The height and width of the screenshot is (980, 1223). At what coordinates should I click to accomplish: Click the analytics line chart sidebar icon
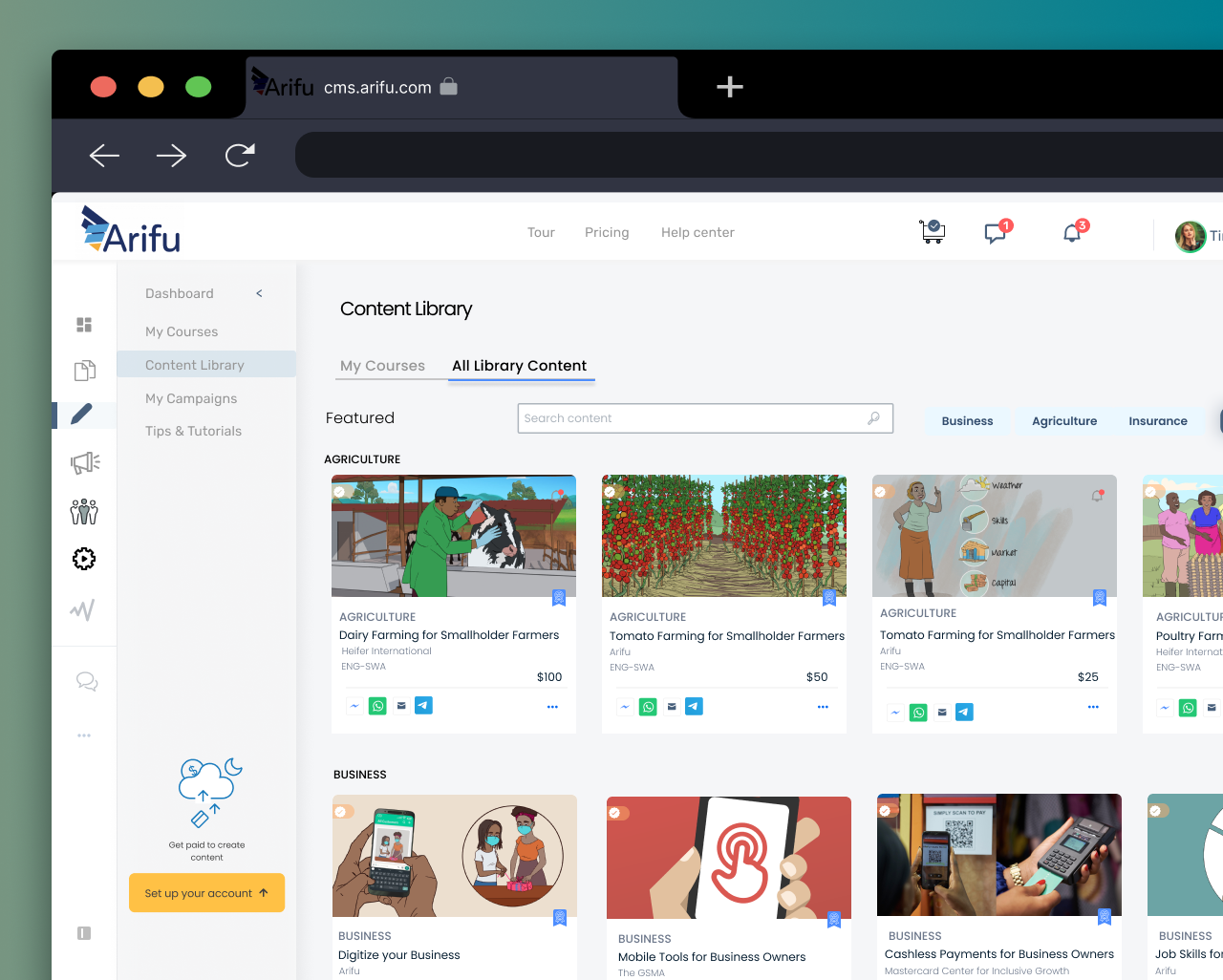point(83,609)
